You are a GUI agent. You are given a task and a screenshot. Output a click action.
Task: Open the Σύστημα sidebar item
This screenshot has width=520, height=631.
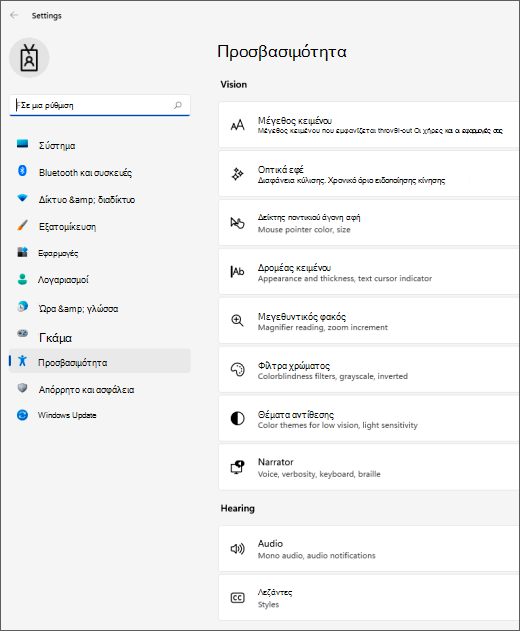pos(100,146)
